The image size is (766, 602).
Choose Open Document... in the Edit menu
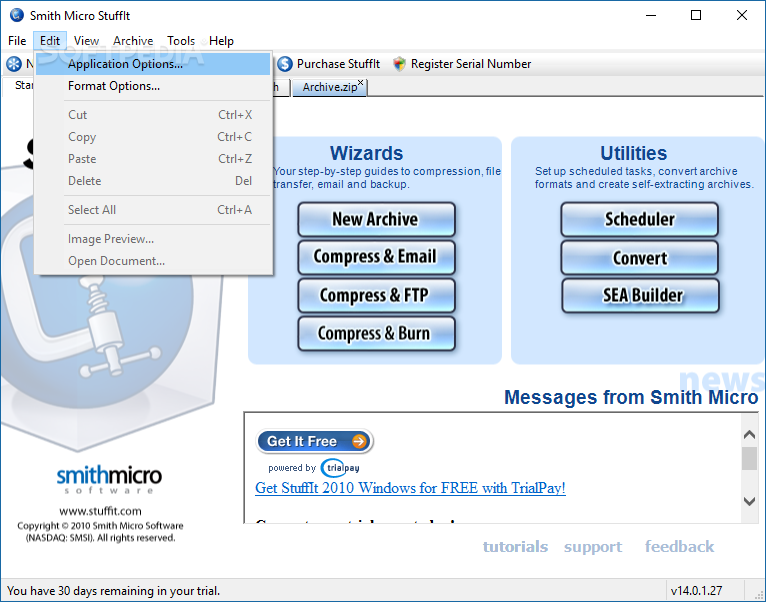[153, 261]
